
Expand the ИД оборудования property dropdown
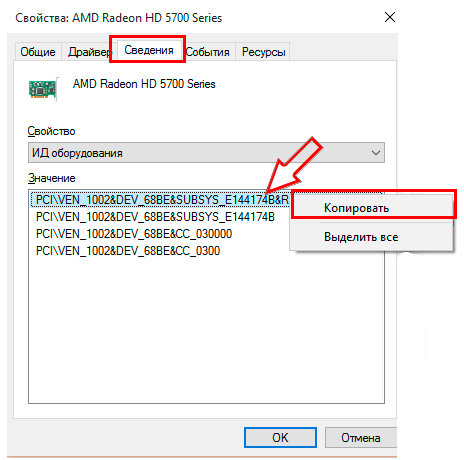point(206,153)
